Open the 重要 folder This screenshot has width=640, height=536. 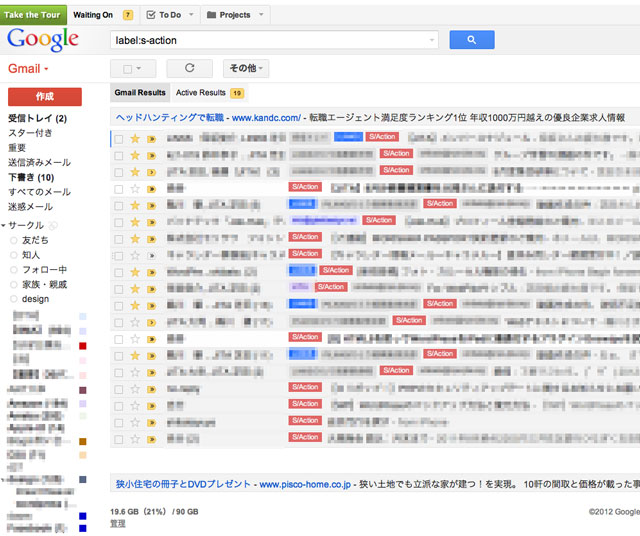17,148
